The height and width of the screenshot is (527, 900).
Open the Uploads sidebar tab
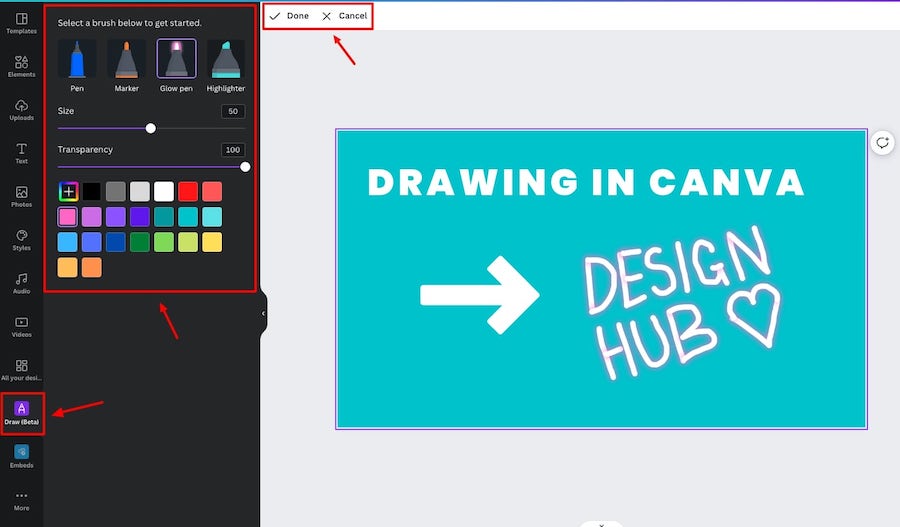tap(21, 110)
